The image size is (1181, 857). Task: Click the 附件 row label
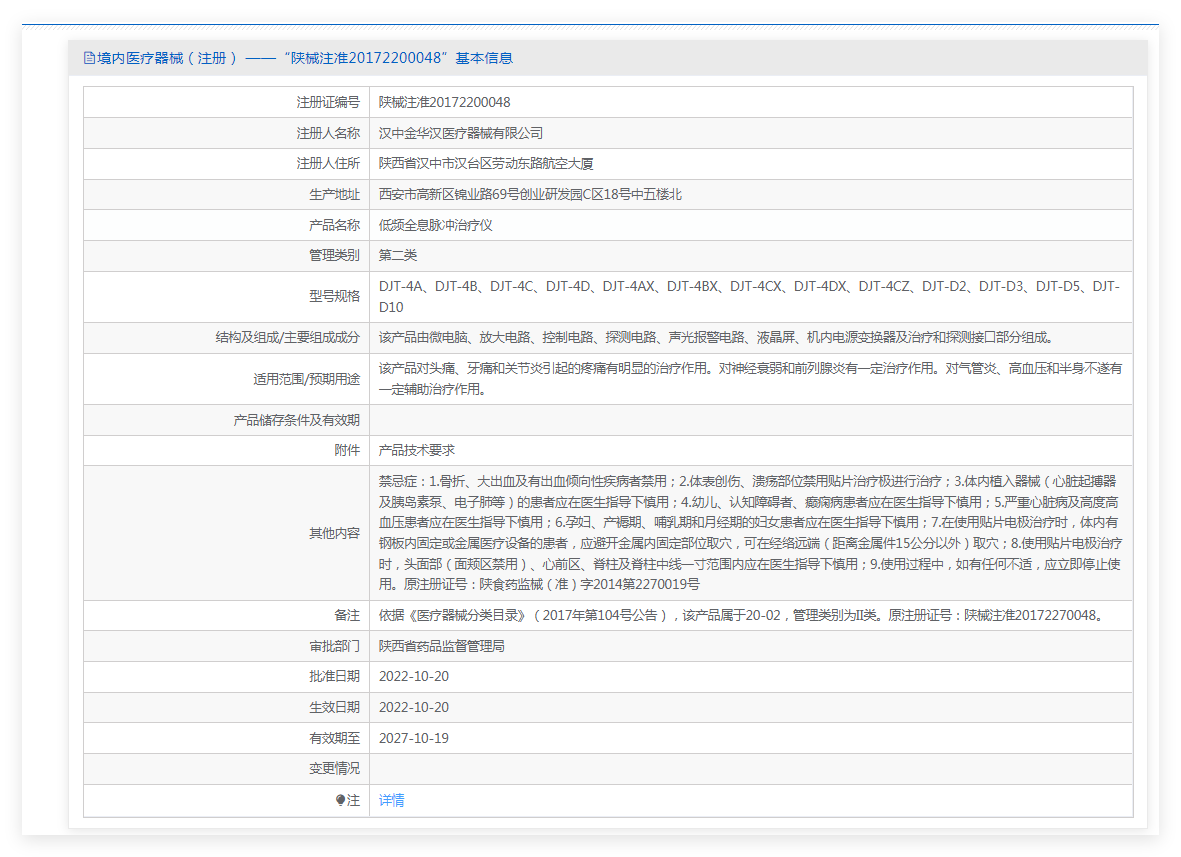point(347,450)
